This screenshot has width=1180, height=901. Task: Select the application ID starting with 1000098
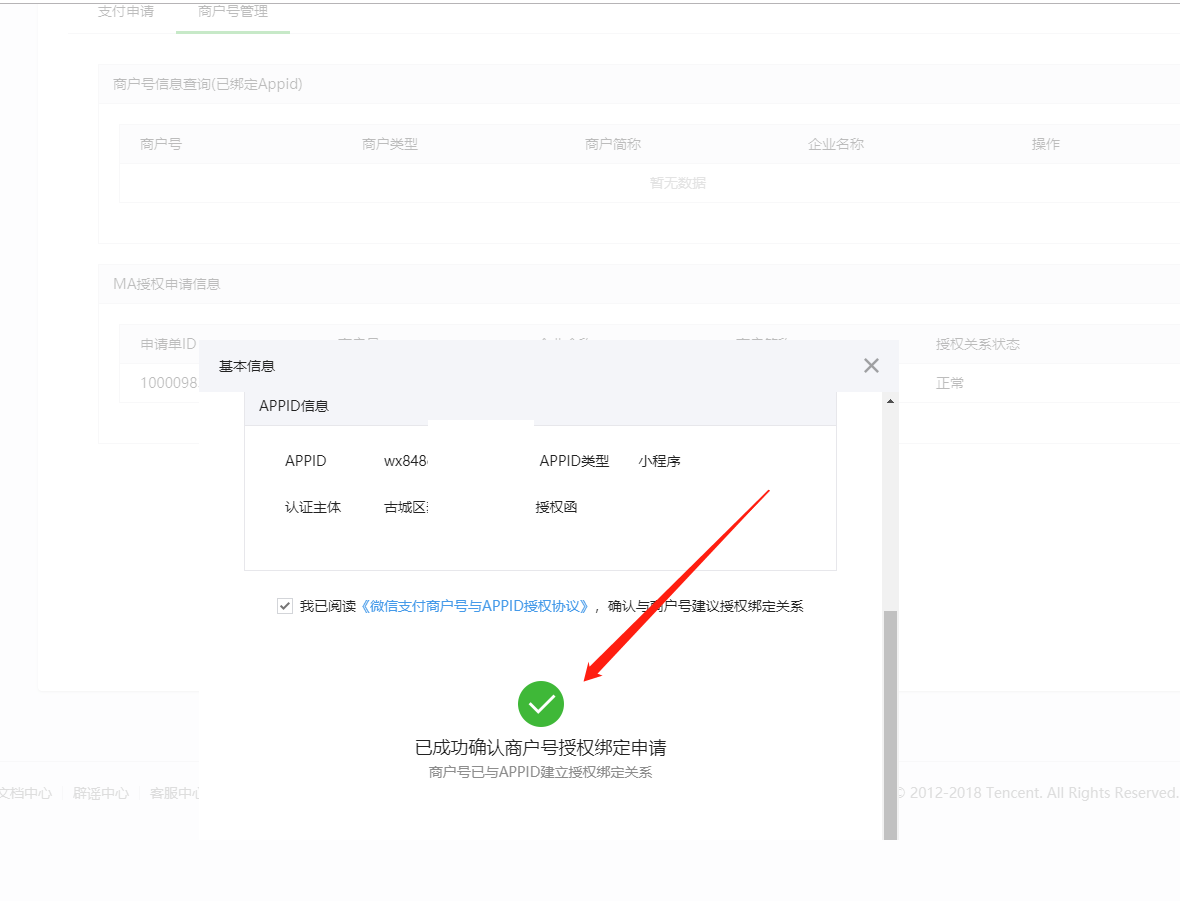(x=169, y=383)
